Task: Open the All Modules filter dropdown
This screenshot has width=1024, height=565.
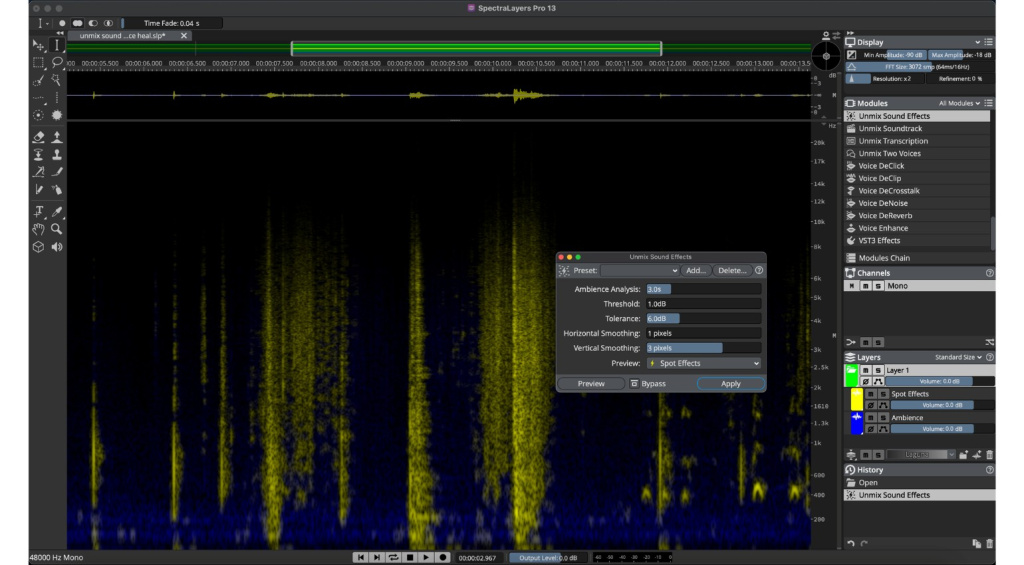Action: click(x=959, y=103)
